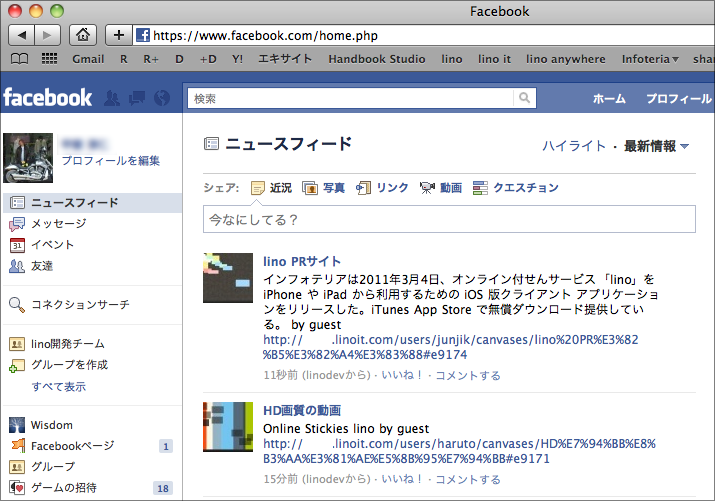Viewport: 715px width, 501px height.
Task: Select クエスチョン question share option
Action: [x=516, y=188]
